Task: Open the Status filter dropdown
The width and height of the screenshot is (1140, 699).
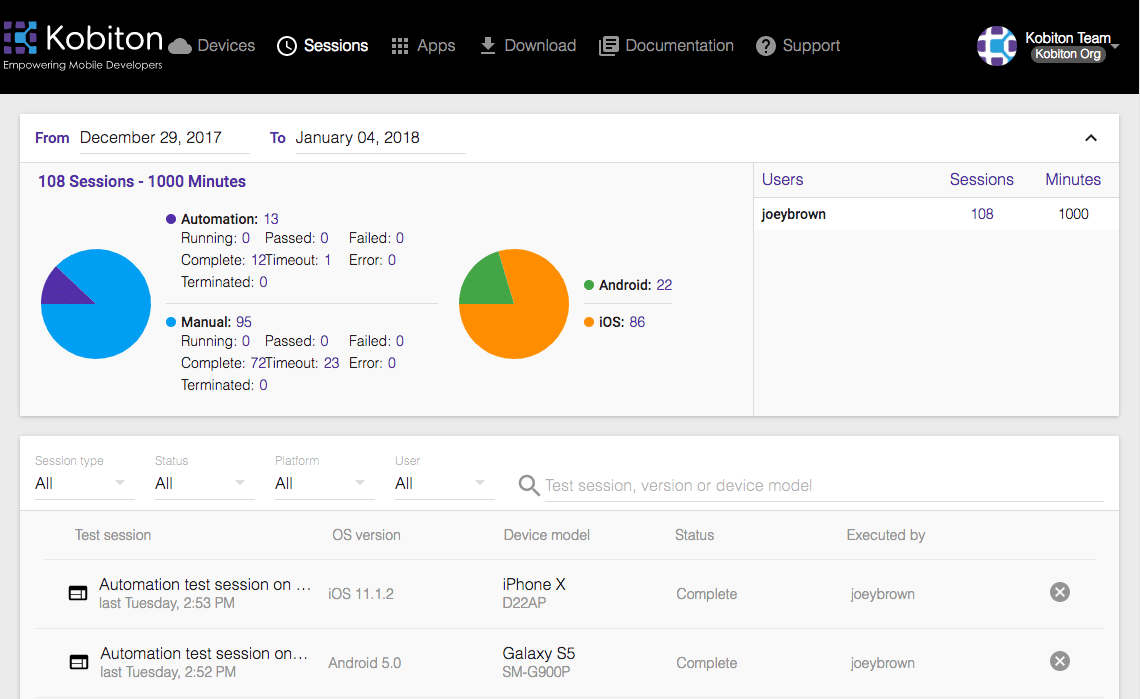Action: pyautogui.click(x=204, y=483)
